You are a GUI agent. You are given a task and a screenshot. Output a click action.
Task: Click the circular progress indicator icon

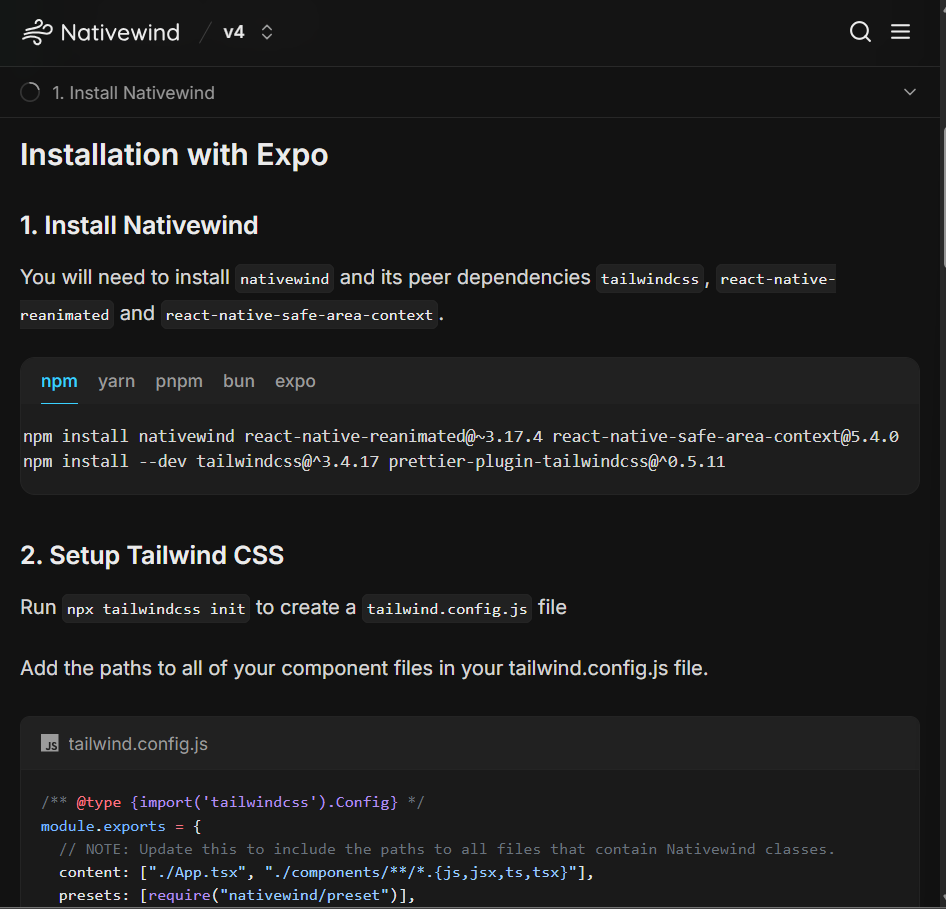(30, 92)
